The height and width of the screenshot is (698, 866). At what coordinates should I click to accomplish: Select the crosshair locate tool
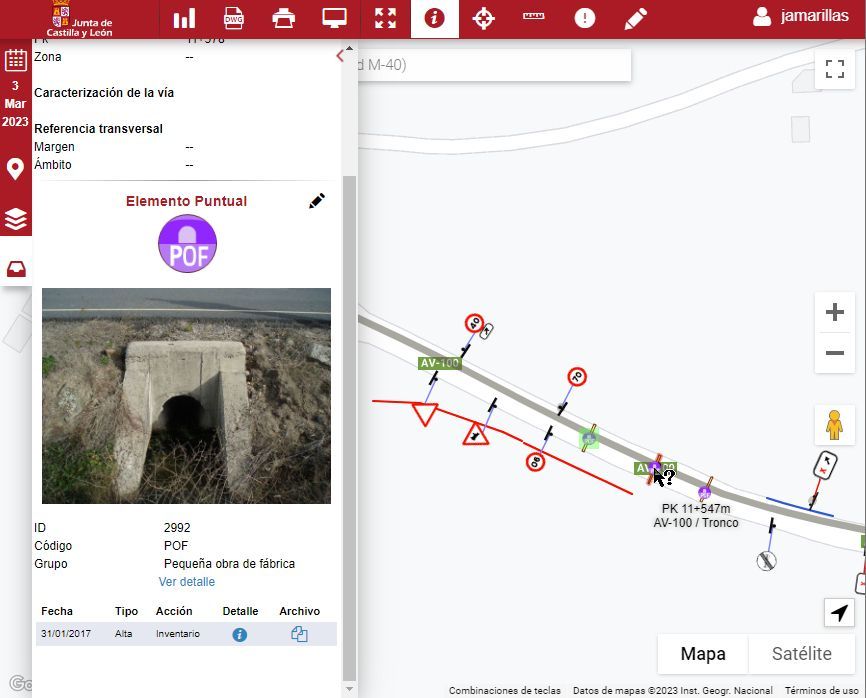point(484,19)
